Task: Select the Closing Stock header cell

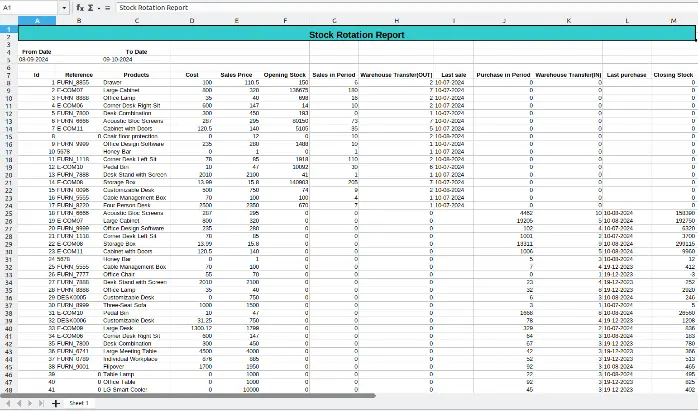Action: tap(672, 75)
